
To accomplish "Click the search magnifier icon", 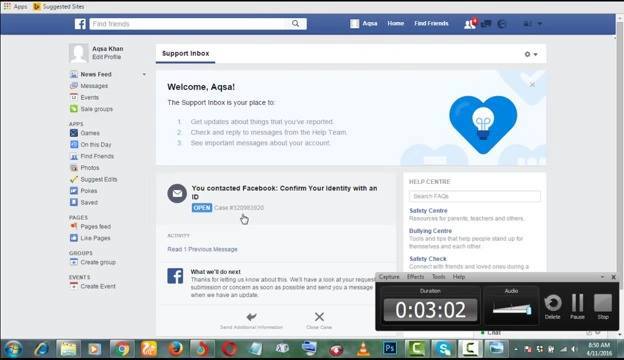I will [295, 23].
